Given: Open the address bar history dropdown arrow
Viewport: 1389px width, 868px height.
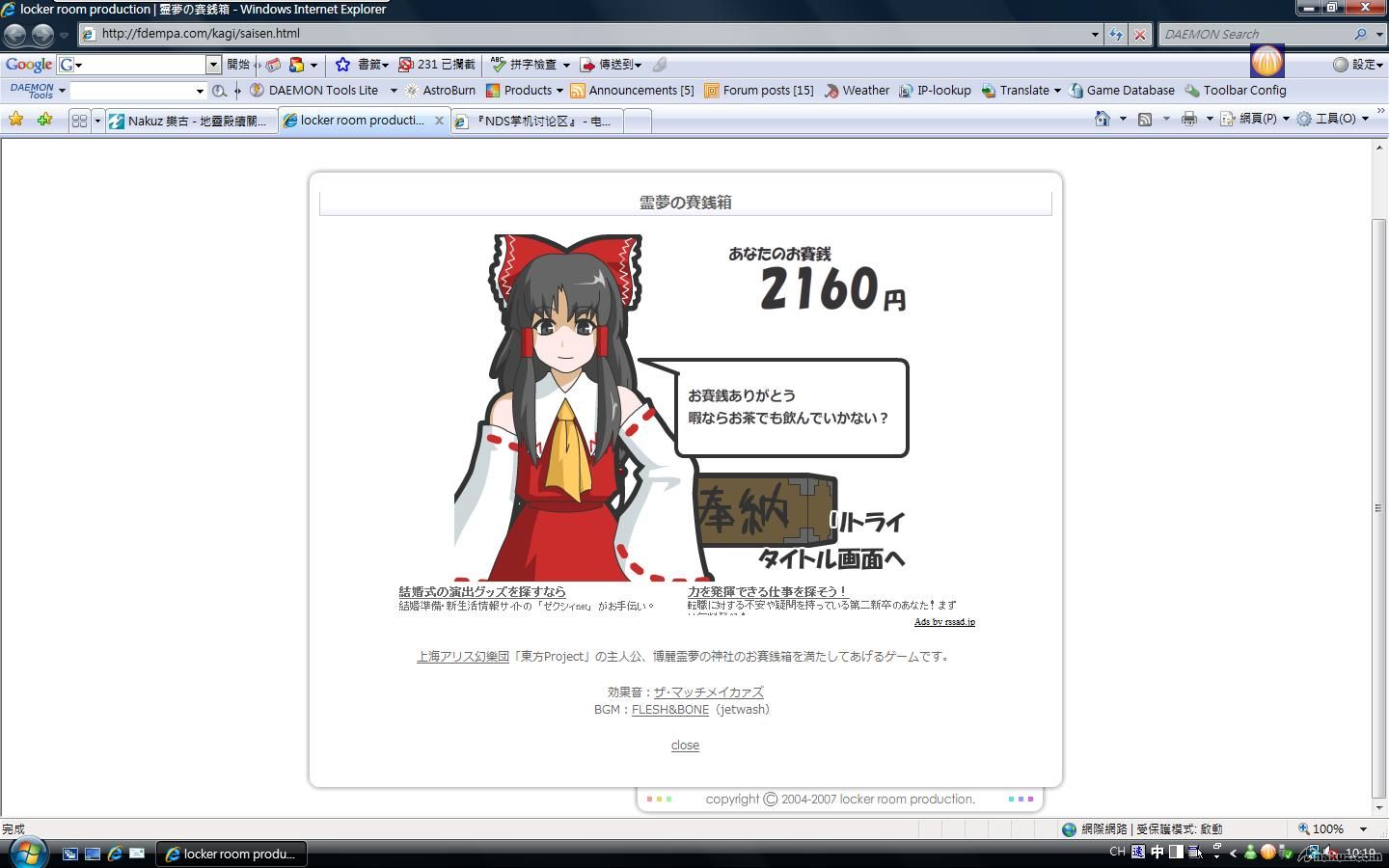Looking at the screenshot, I should point(1095,34).
